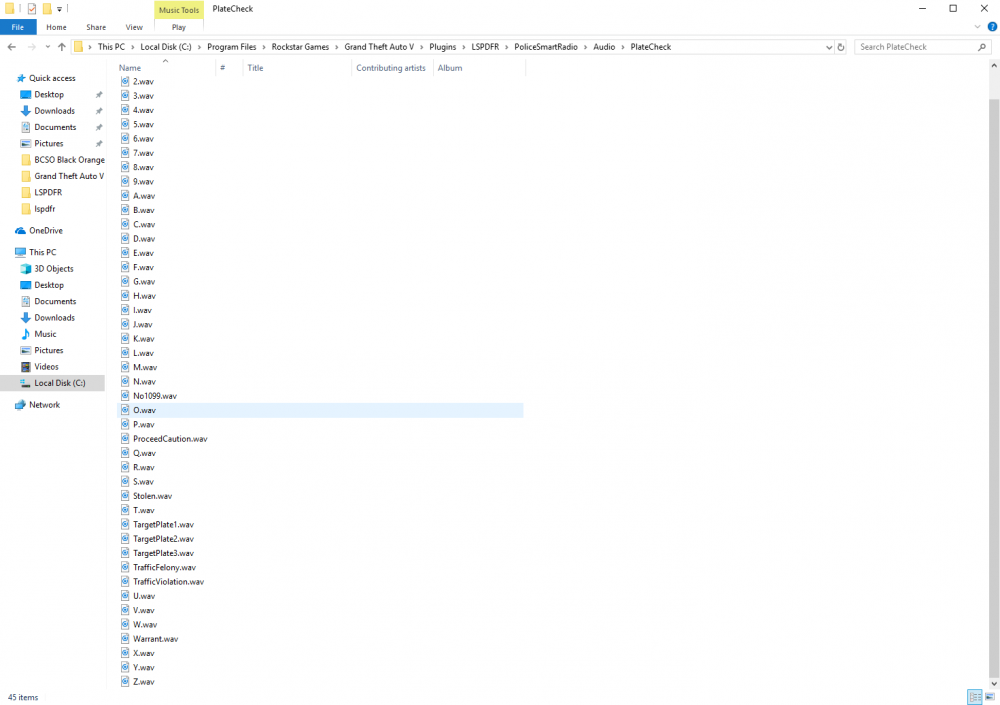The width and height of the screenshot is (1000, 705).
Task: Click the vertical scrollbar down arrow
Action: pyautogui.click(x=994, y=683)
